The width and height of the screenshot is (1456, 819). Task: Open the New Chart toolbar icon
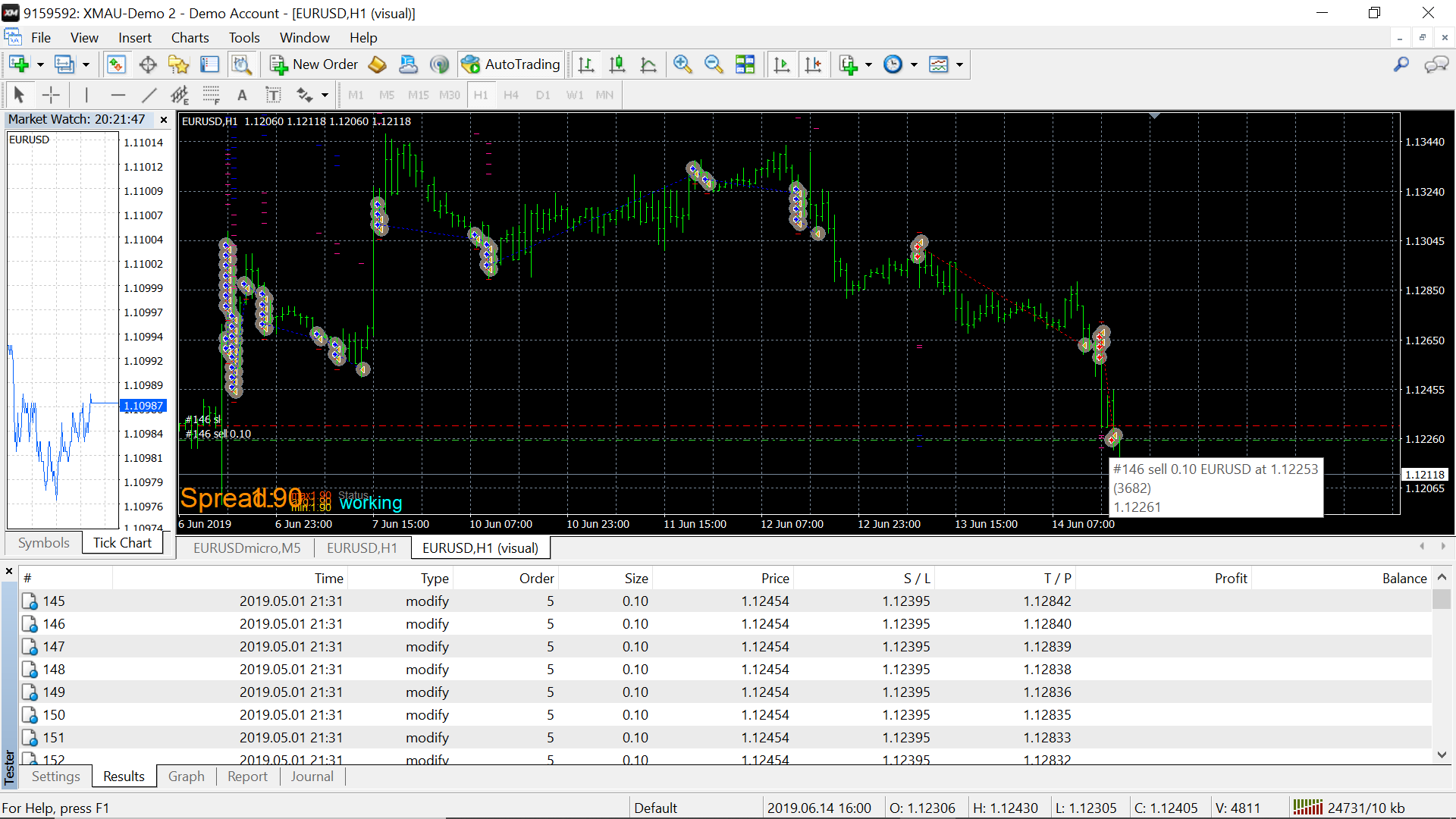tap(19, 64)
